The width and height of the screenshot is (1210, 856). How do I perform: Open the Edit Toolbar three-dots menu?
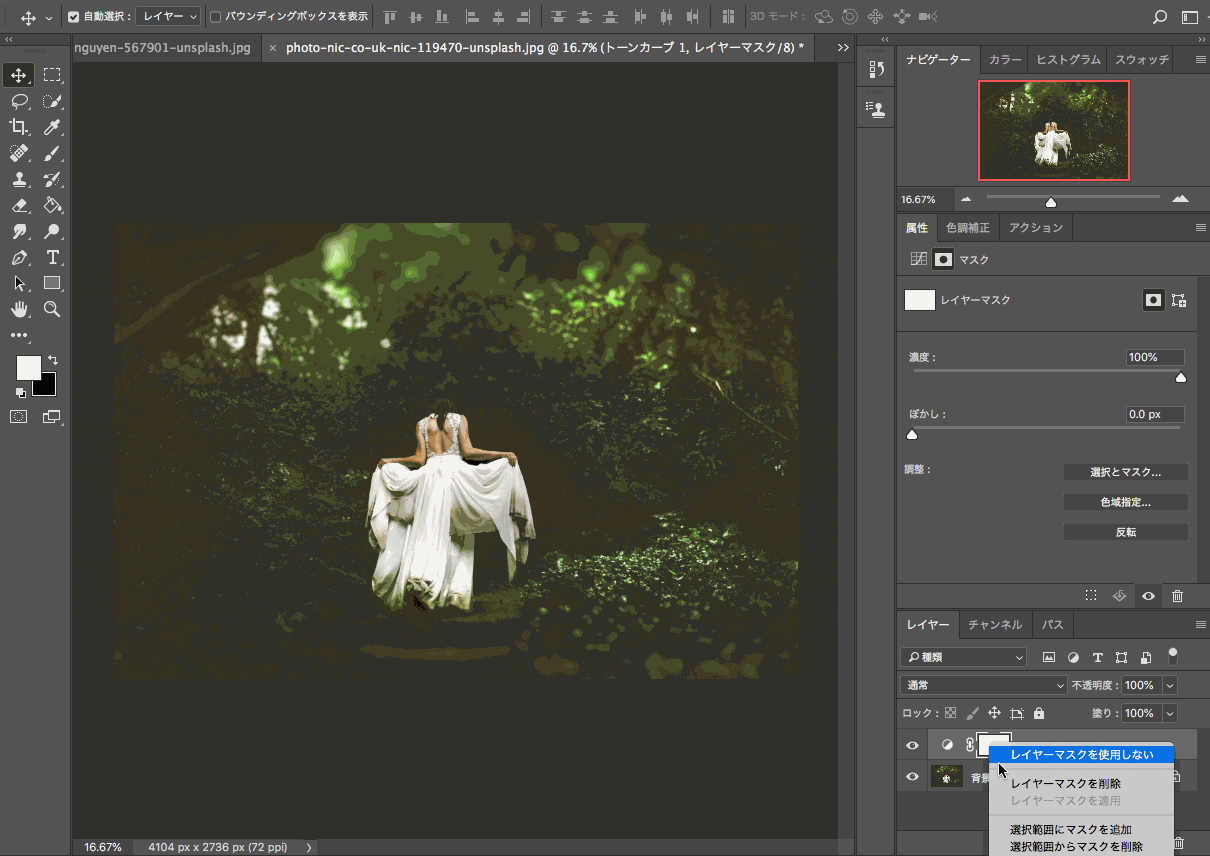tap(19, 336)
